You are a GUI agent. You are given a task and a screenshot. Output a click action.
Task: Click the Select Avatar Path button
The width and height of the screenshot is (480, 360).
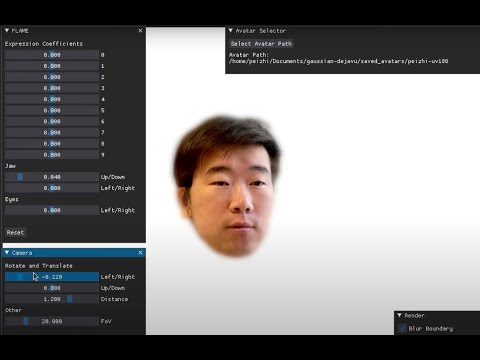click(261, 44)
